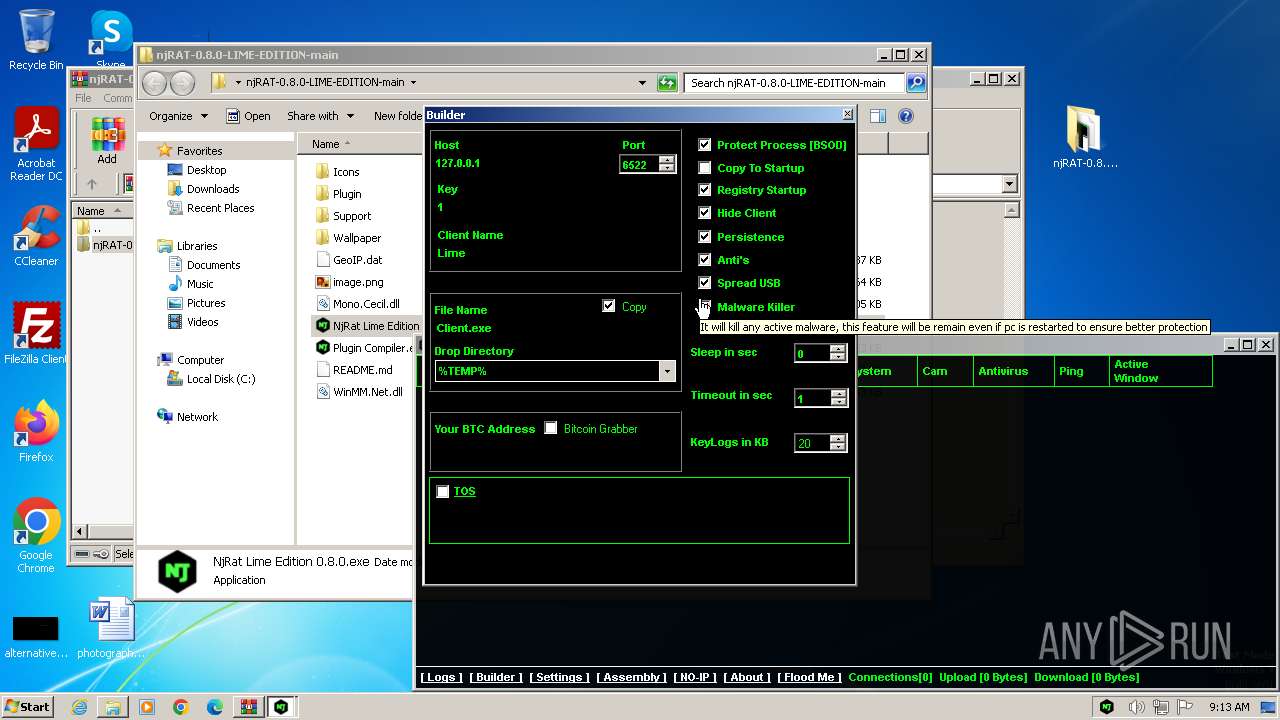This screenshot has width=1280, height=720.
Task: Open the Organize dropdown menu
Action: [x=178, y=116]
